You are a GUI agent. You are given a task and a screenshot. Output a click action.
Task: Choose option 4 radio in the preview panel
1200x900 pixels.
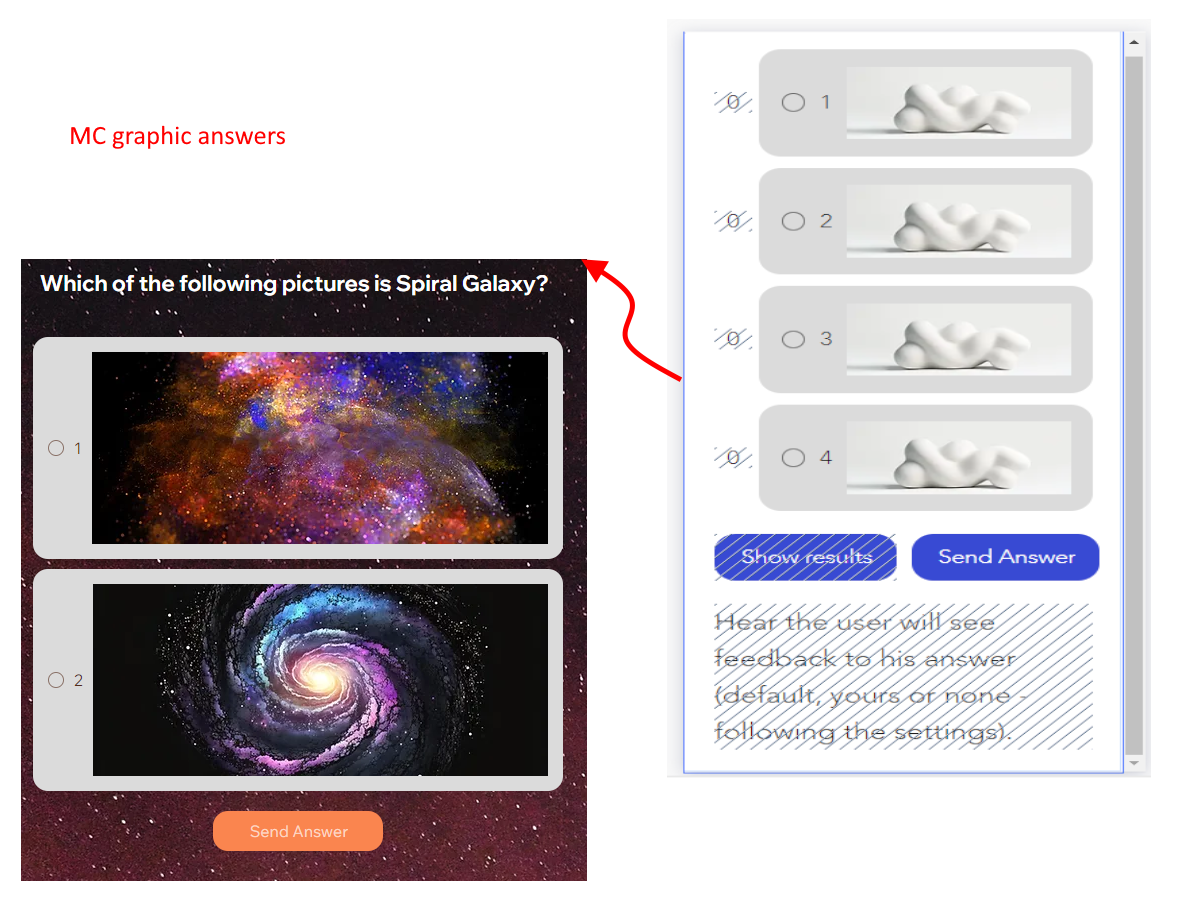[x=793, y=458]
